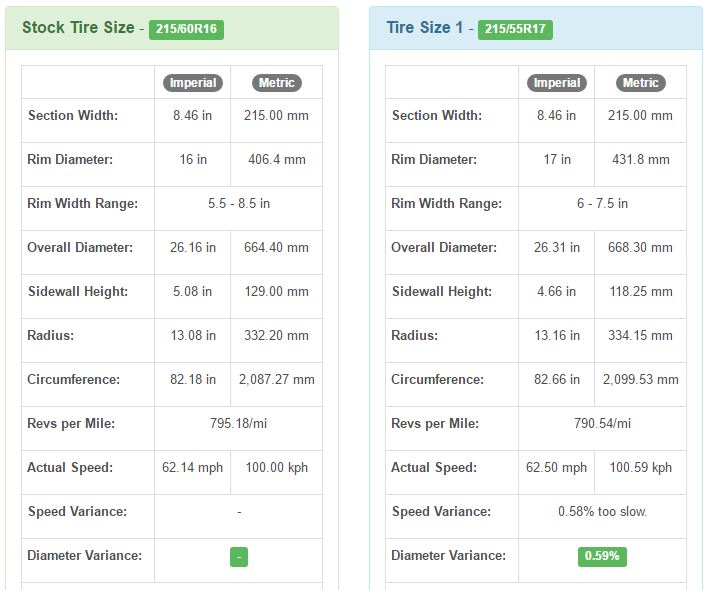Click the 6 - 7.5 in rim width range
Image resolution: width=708 pixels, height=590 pixels.
[x=602, y=204]
